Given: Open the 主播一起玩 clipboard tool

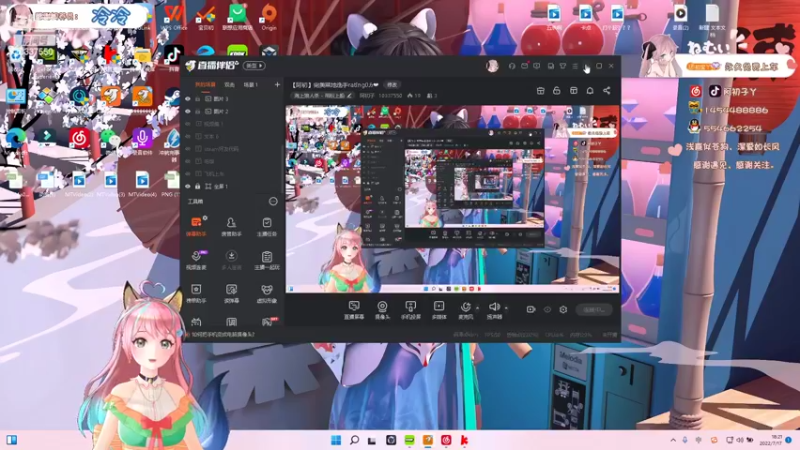Looking at the screenshot, I should 267,260.
